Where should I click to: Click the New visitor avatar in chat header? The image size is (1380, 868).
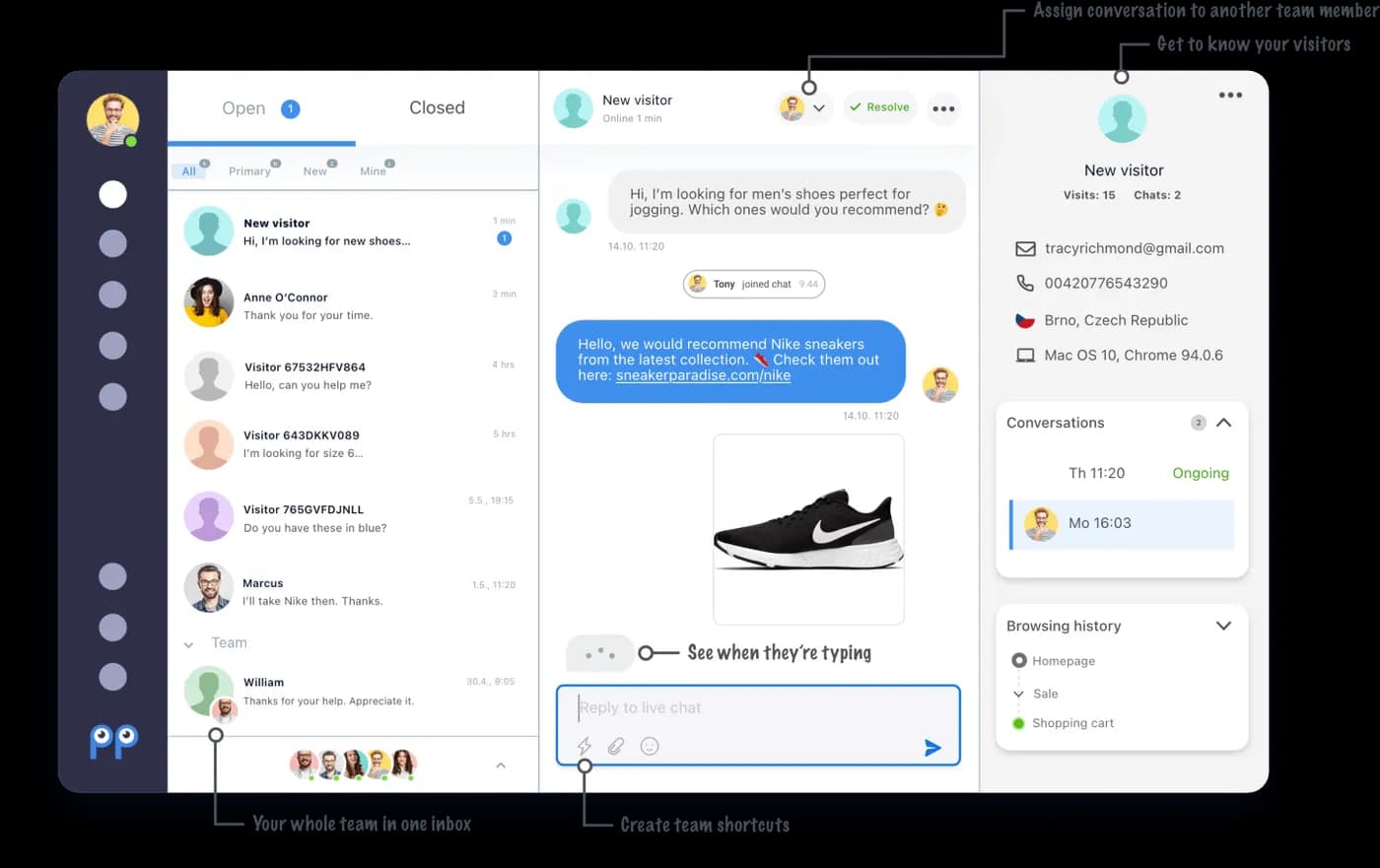(x=573, y=108)
